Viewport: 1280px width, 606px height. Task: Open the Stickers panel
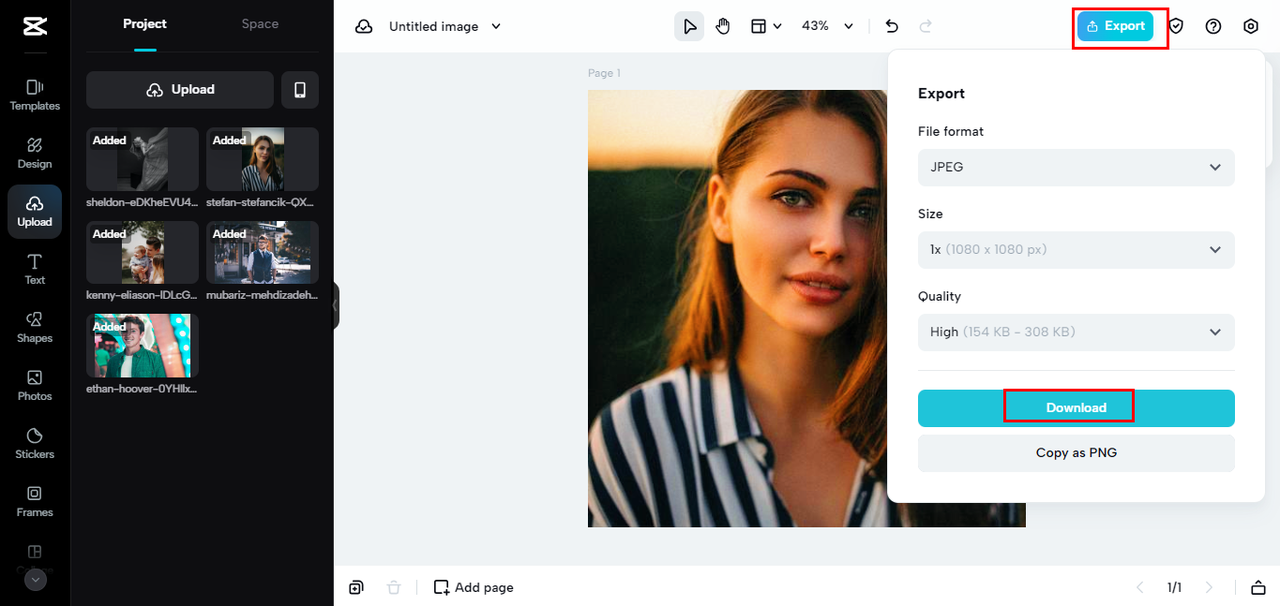click(x=35, y=443)
